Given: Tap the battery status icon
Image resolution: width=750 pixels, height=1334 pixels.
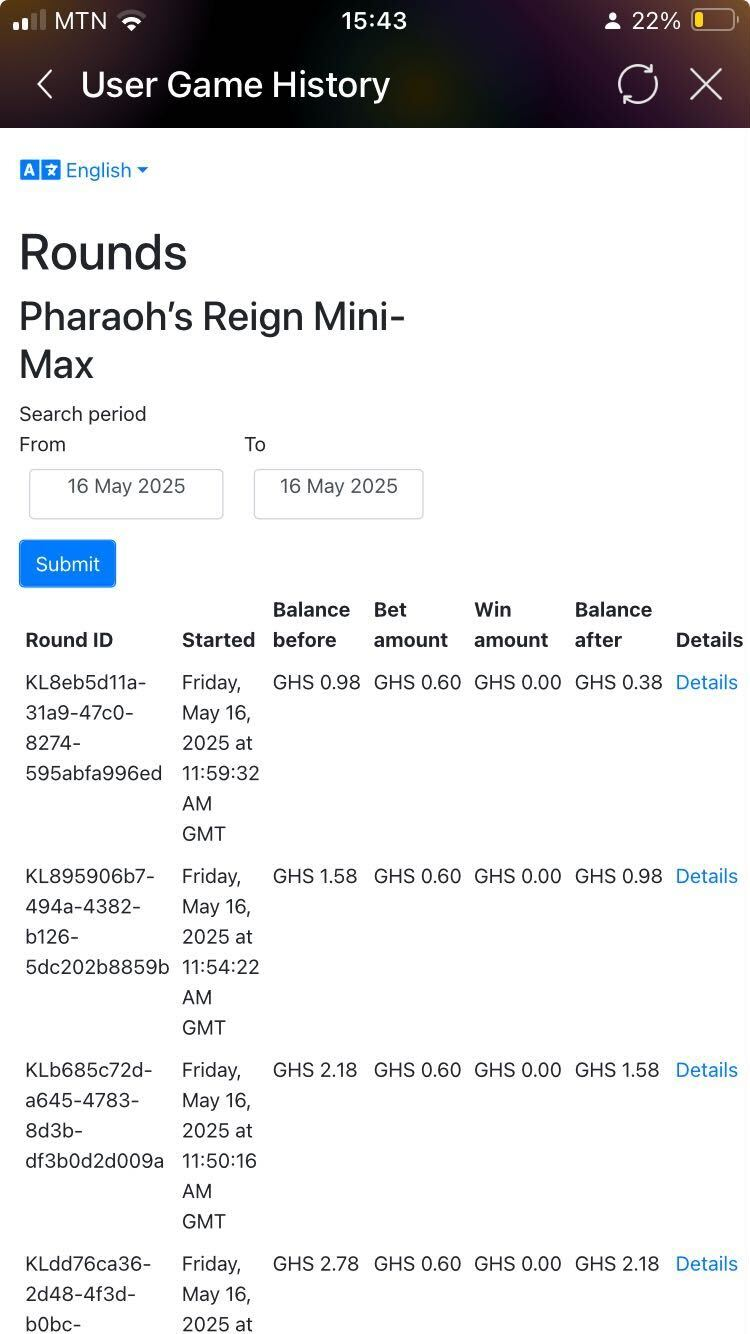Looking at the screenshot, I should [x=713, y=20].
